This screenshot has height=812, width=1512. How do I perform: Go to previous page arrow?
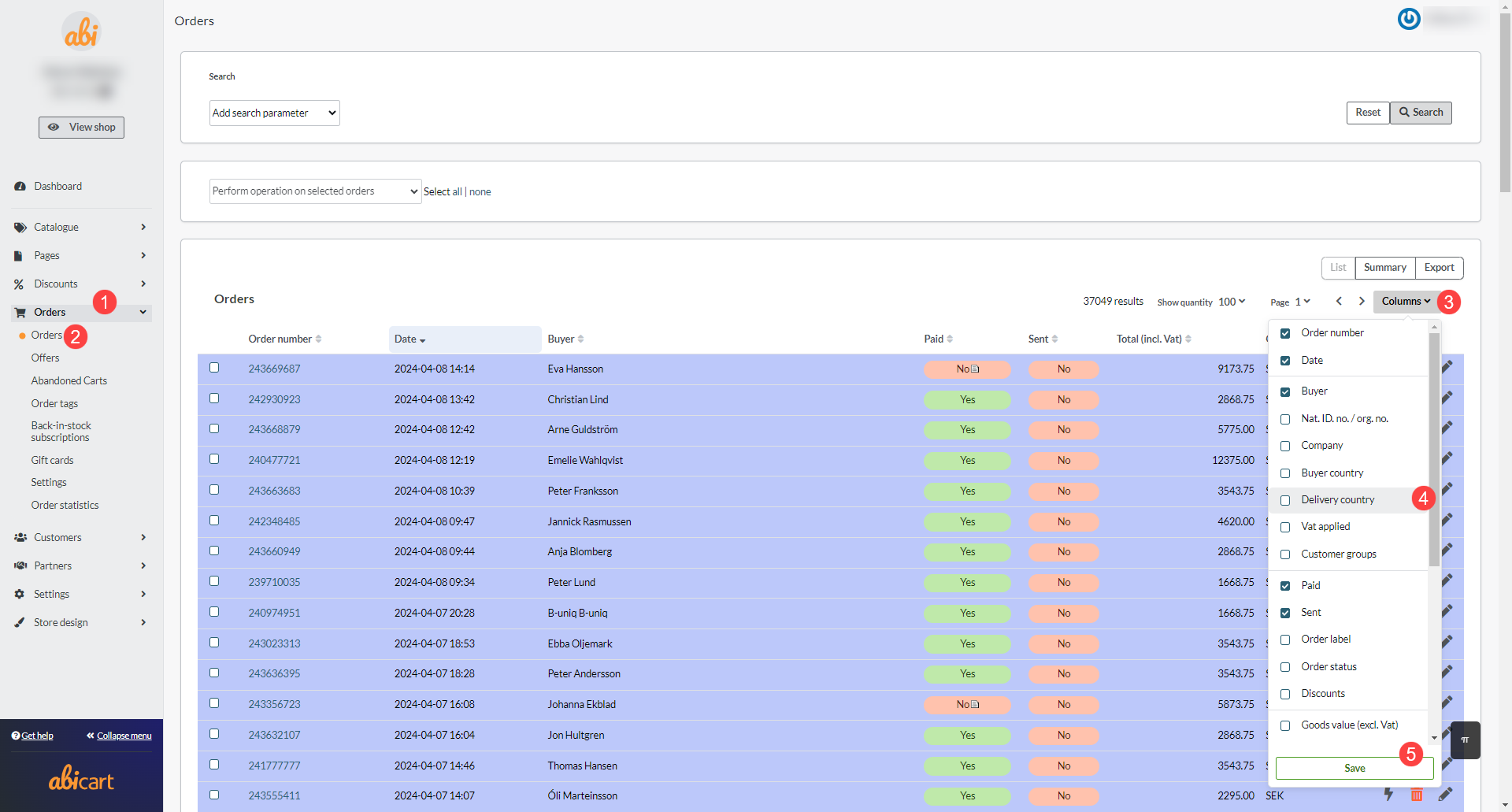click(1339, 302)
